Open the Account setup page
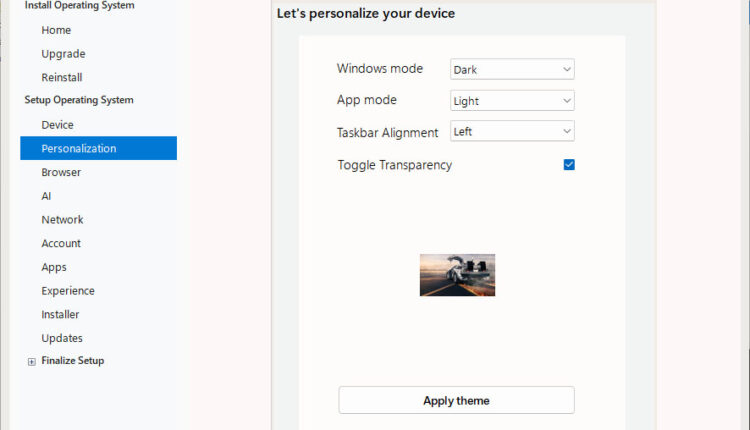Viewport: 750px width, 430px height. tap(61, 243)
